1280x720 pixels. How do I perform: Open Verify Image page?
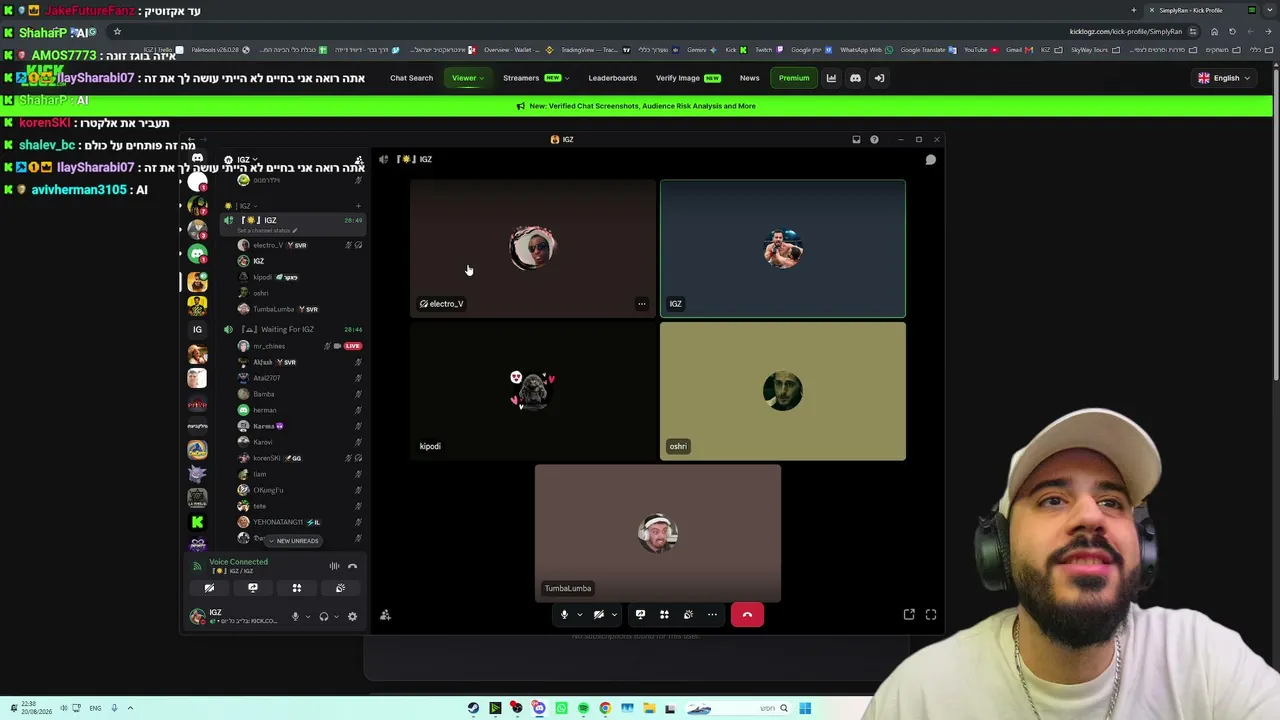click(x=688, y=78)
